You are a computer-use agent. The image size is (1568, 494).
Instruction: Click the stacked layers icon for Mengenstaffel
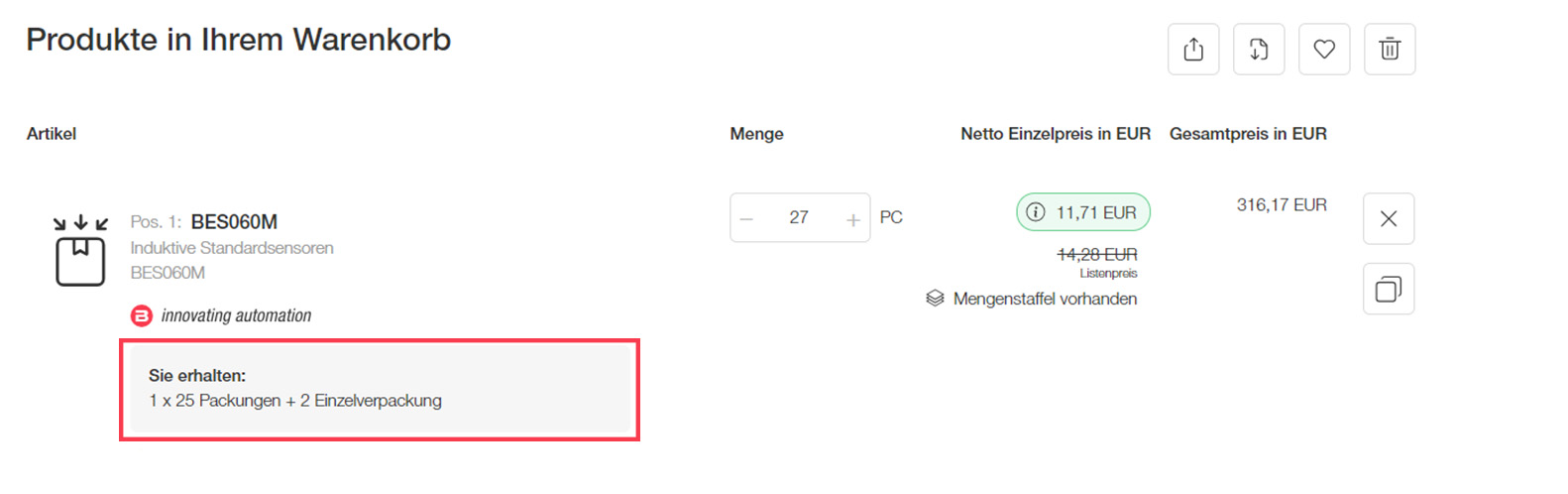tap(935, 299)
